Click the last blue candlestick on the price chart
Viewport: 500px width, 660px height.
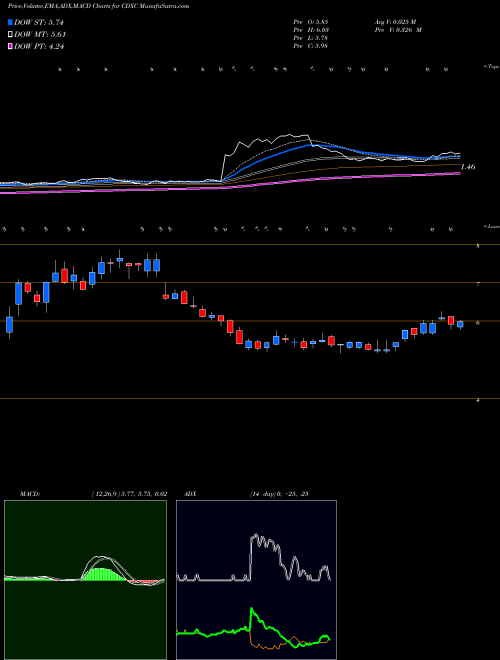point(460,324)
